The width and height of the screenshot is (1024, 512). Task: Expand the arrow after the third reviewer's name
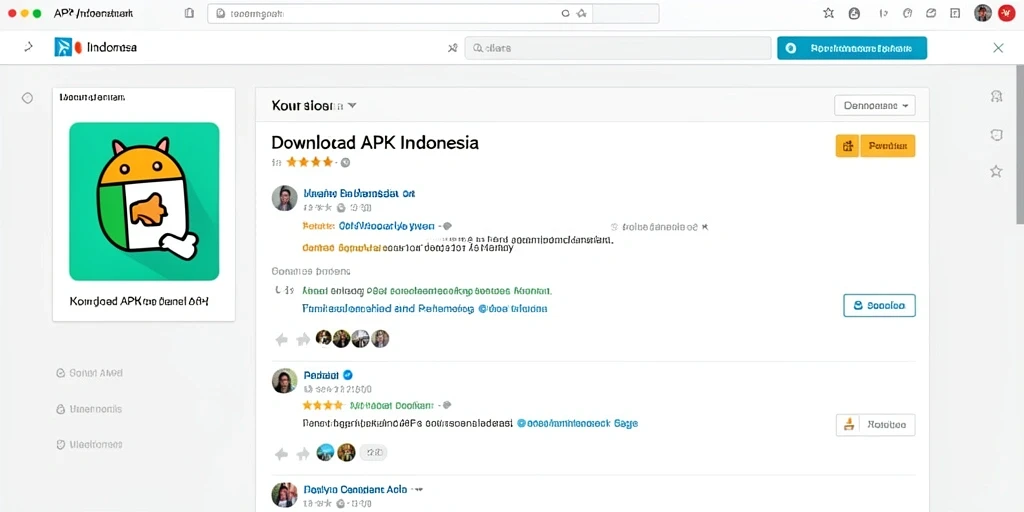click(418, 489)
